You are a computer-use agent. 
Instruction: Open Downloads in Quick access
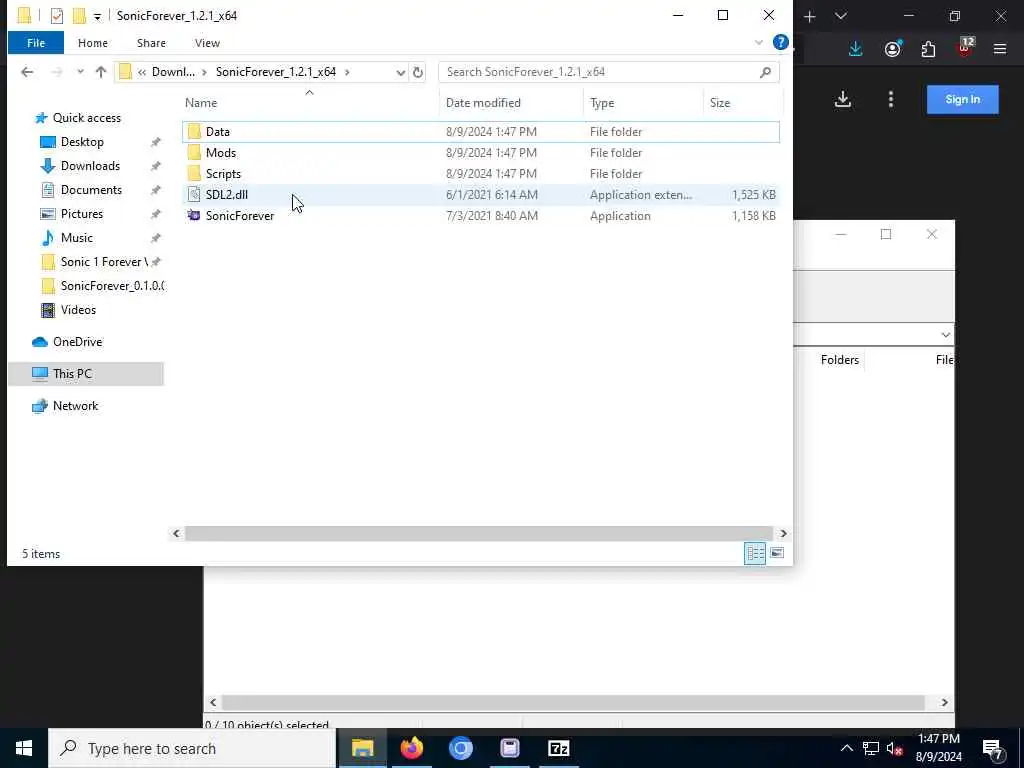pyautogui.click(x=90, y=166)
